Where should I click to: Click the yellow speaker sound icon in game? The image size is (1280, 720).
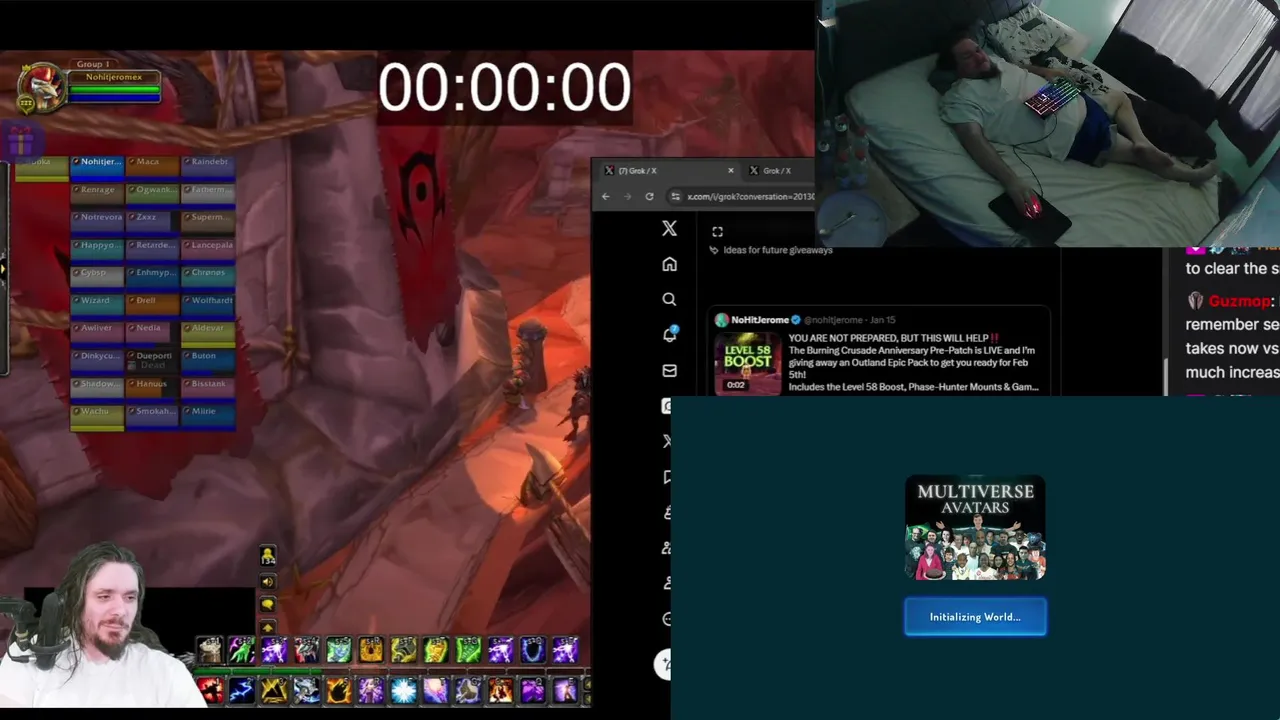point(268,582)
